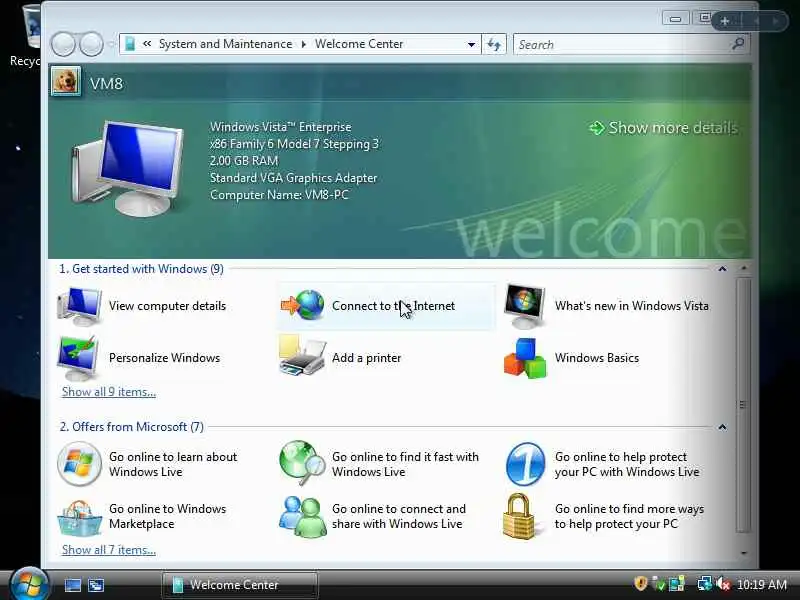Click the connect and share people icon

click(303, 516)
